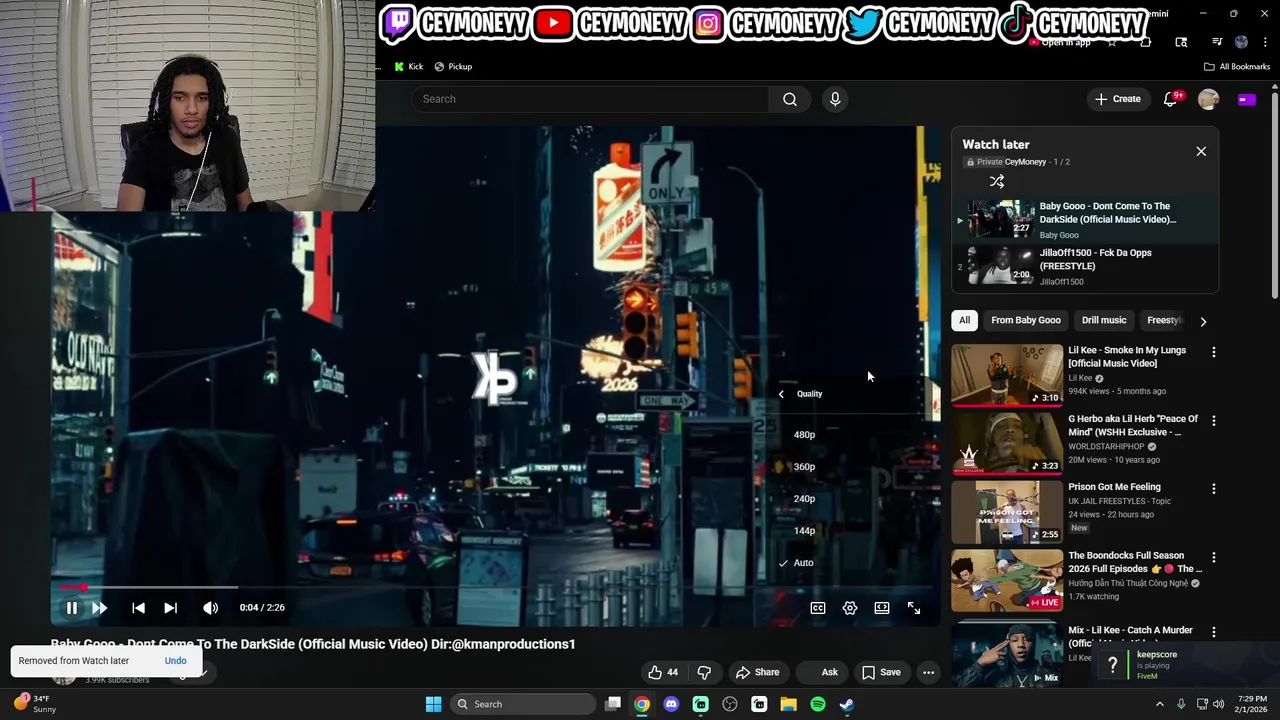This screenshot has width=1280, height=720.
Task: Open options for G Herbo Peace Of Mind
Action: coord(1214,421)
